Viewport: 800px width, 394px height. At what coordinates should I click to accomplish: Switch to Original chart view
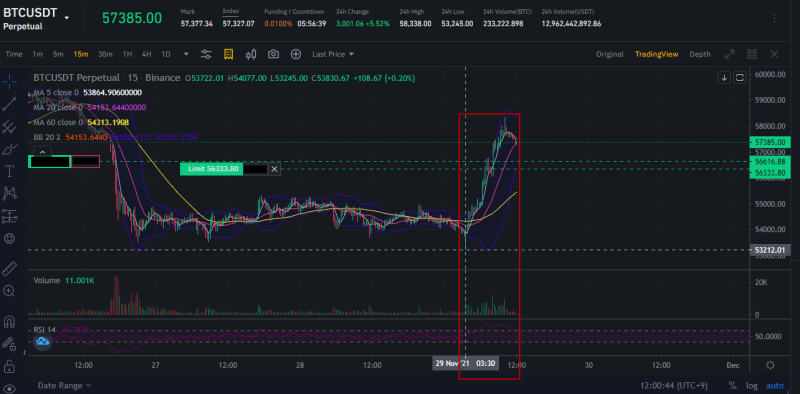610,54
